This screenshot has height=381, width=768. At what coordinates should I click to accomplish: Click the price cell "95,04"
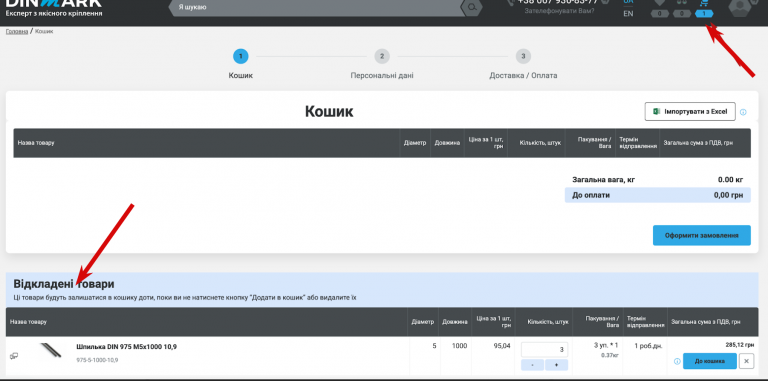pyautogui.click(x=502, y=346)
